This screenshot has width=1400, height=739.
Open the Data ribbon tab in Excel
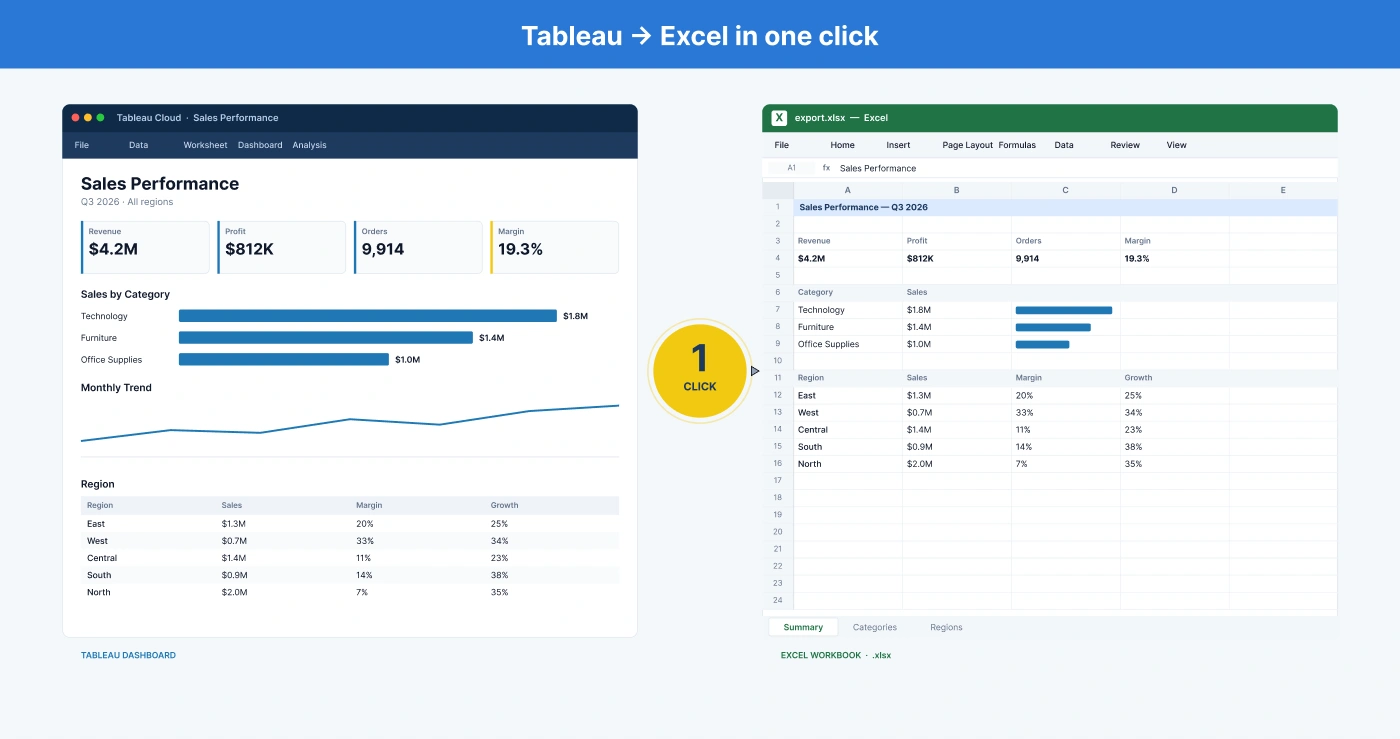(x=1064, y=145)
